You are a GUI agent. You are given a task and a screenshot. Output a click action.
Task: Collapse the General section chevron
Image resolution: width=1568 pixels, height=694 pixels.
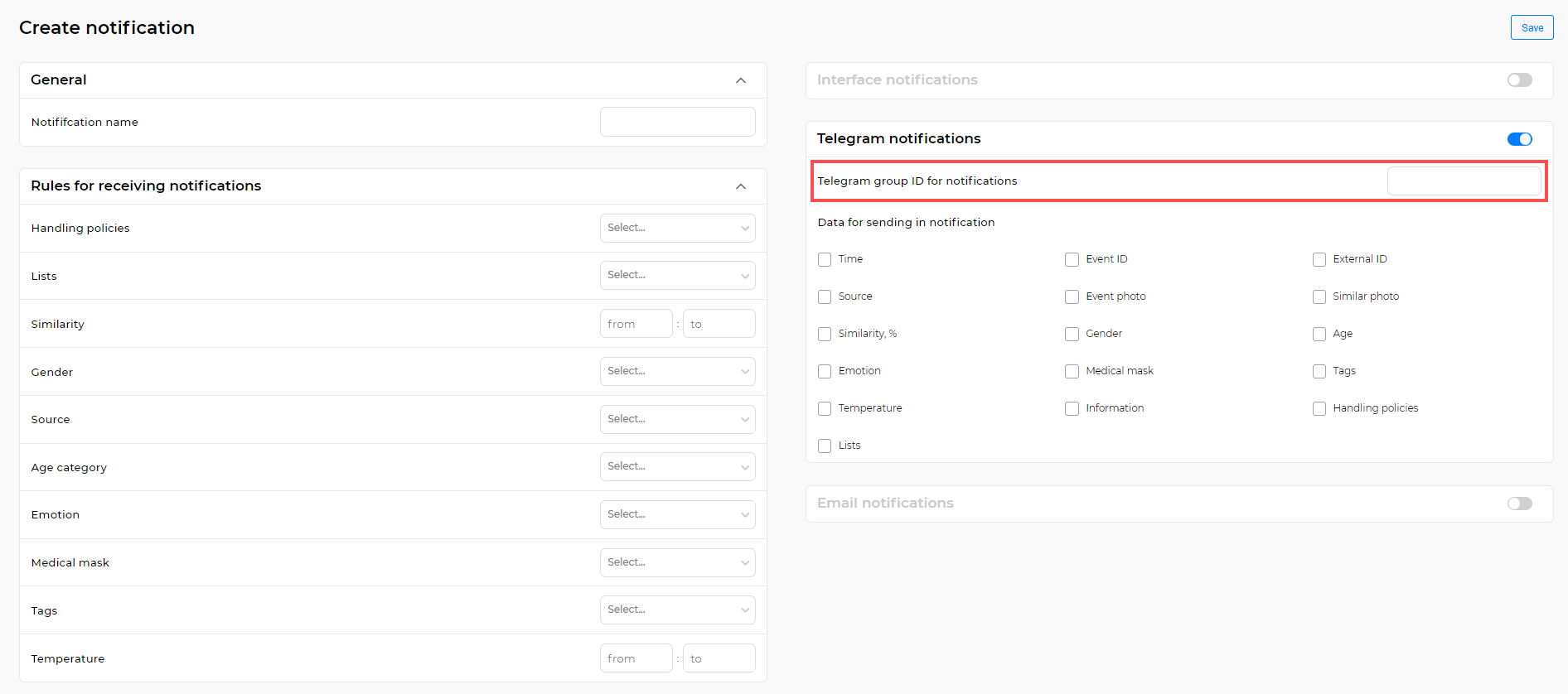point(740,80)
